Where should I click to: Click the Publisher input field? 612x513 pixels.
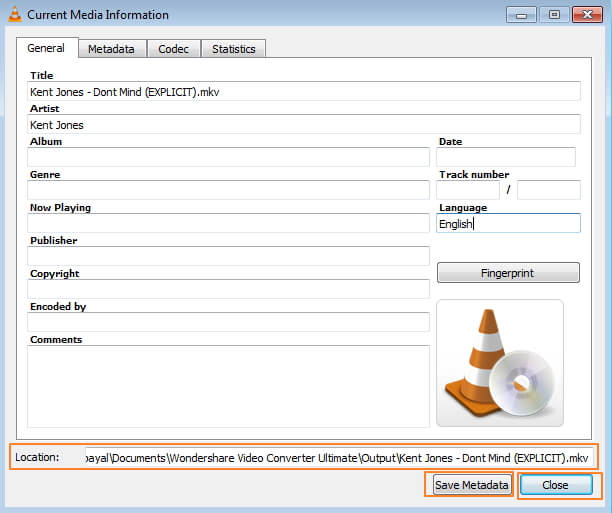pos(228,256)
